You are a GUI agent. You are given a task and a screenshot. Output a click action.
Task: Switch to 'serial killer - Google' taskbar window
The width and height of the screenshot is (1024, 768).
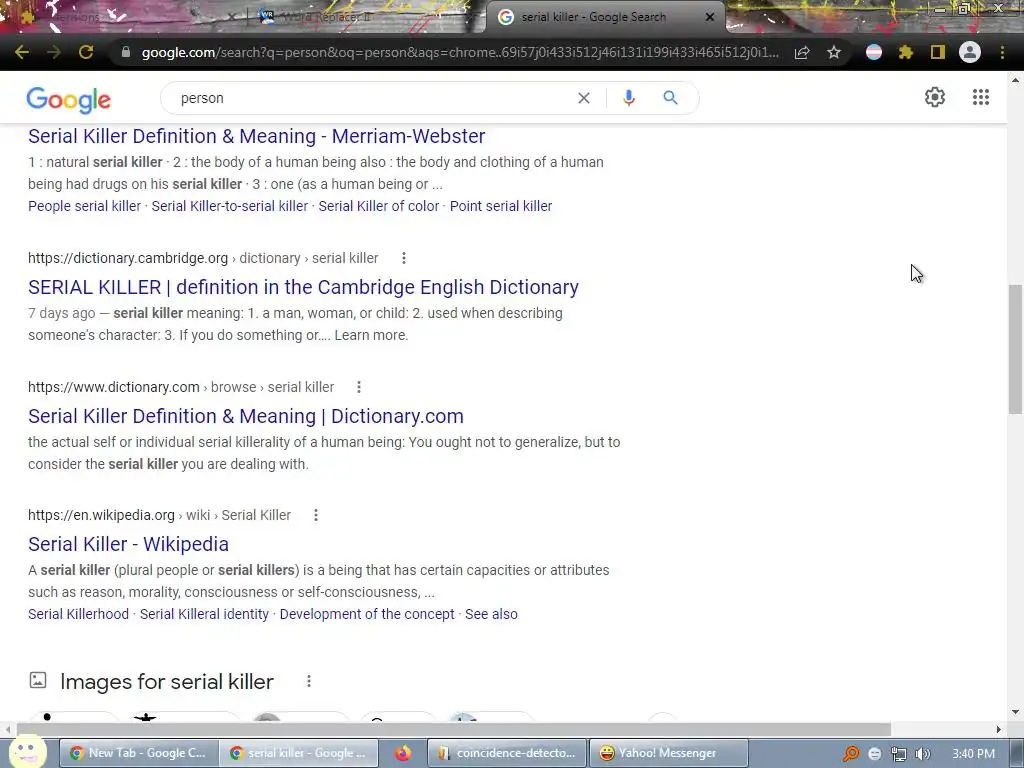point(298,753)
